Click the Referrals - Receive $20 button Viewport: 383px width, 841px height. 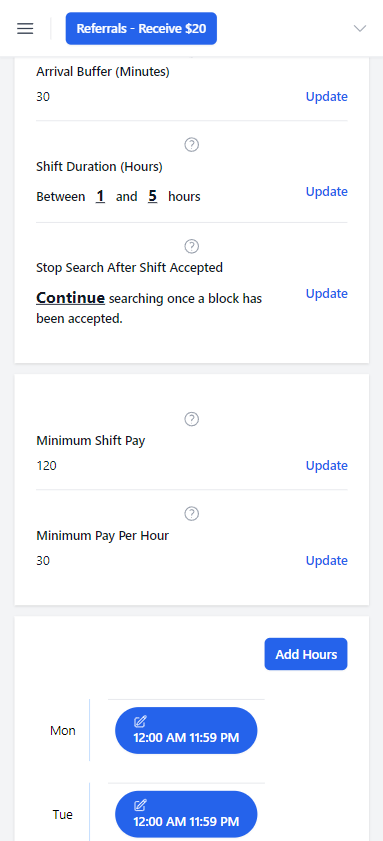coord(141,28)
